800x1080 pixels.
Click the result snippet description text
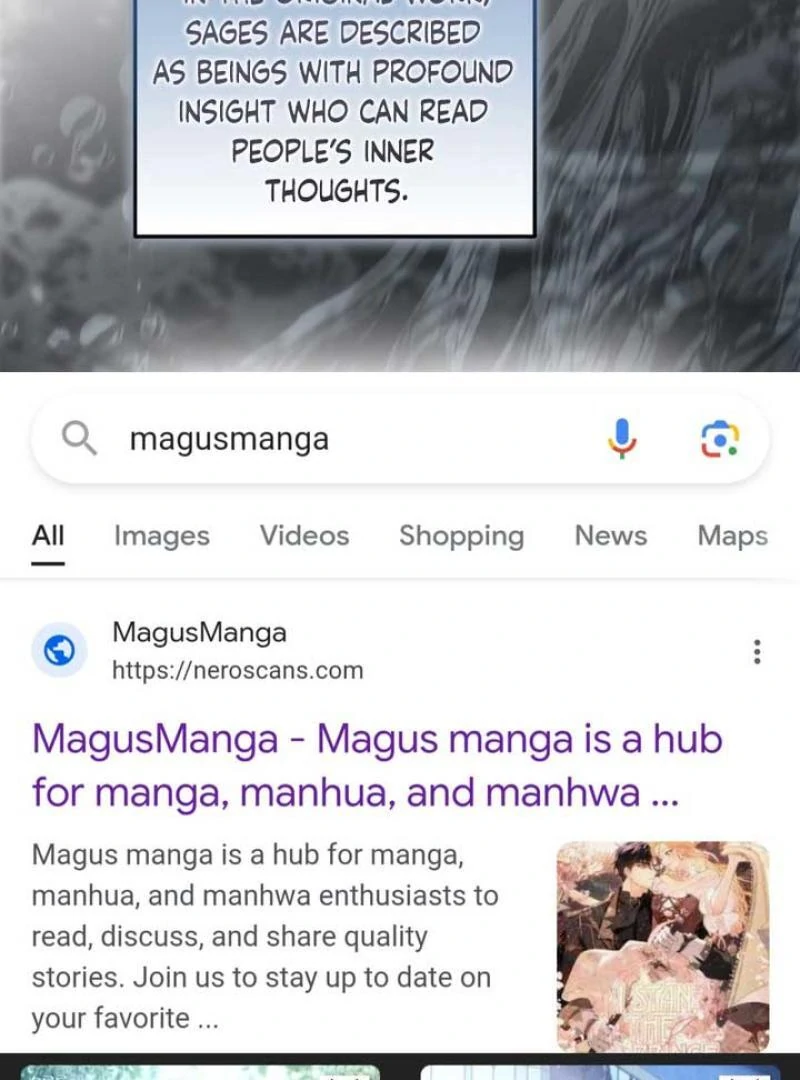[265, 936]
